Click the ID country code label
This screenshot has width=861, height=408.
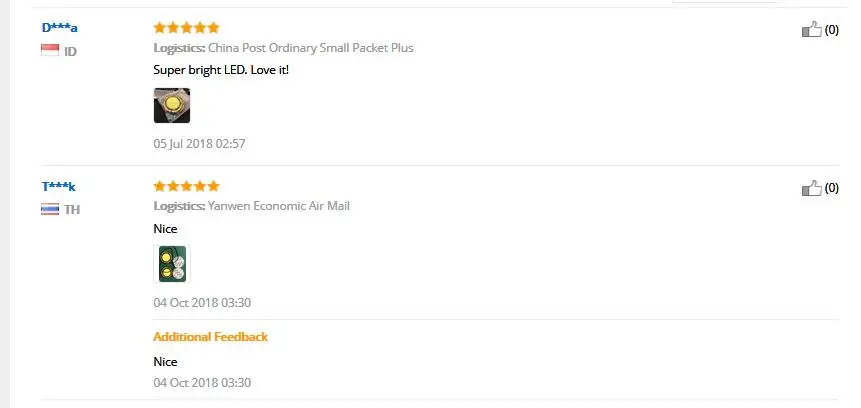(x=71, y=51)
